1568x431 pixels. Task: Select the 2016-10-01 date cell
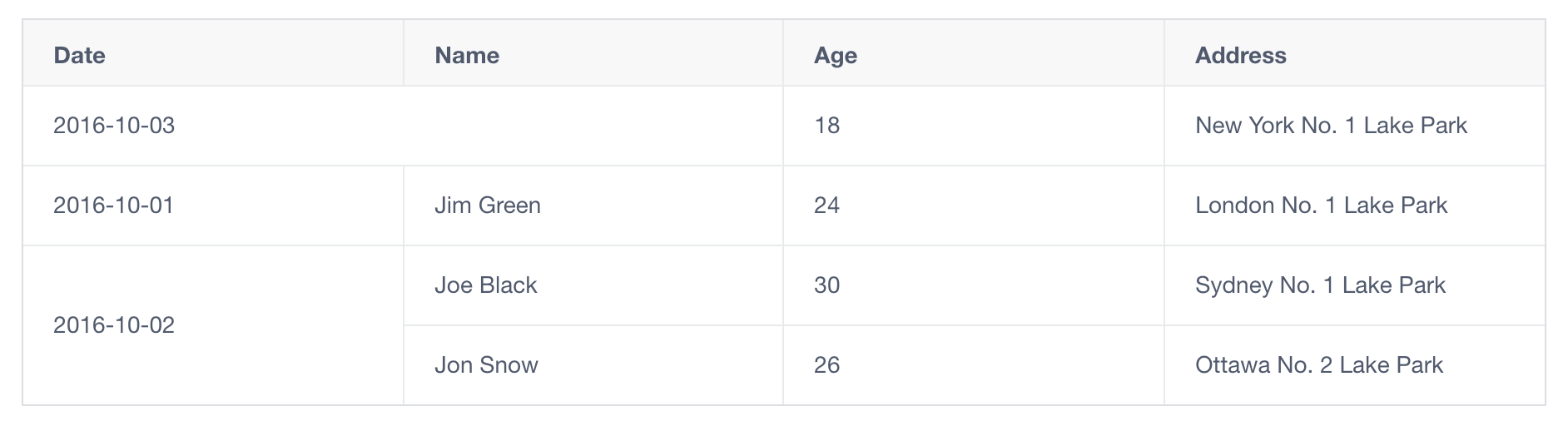[x=213, y=206]
